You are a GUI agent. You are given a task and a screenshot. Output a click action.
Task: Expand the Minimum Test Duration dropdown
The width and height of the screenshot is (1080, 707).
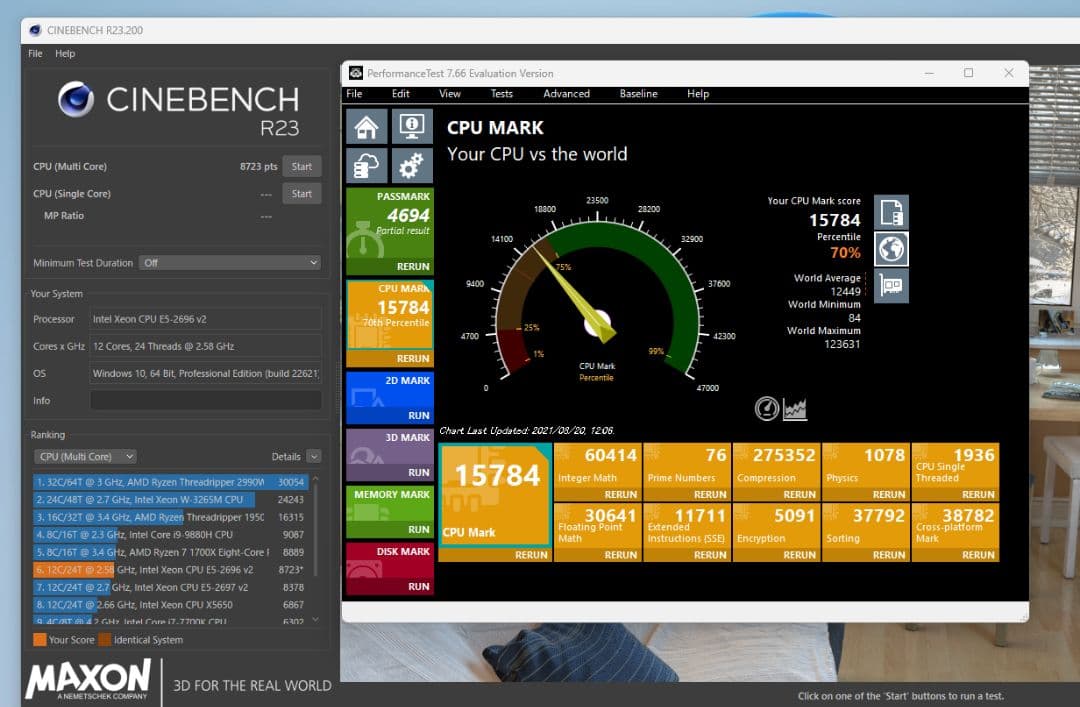click(229, 263)
